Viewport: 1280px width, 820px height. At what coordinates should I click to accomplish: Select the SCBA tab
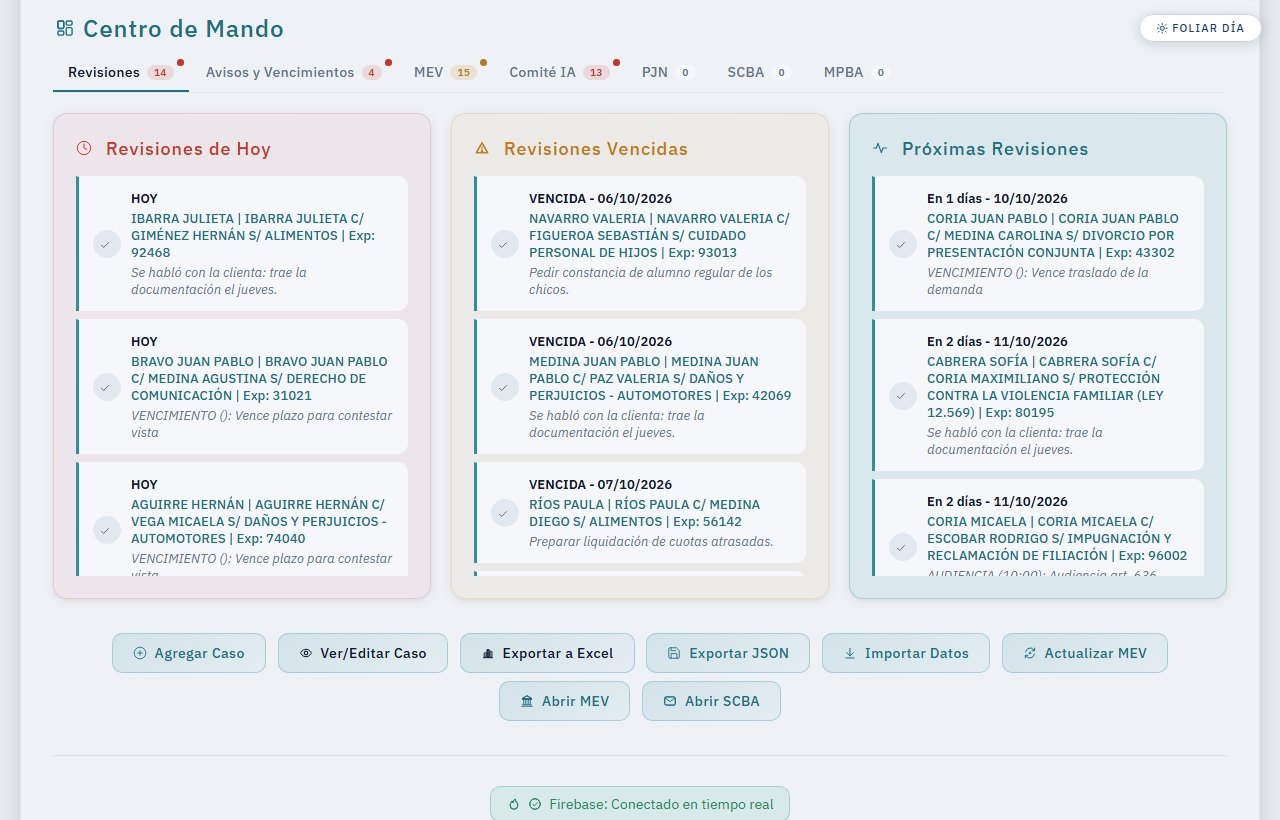[x=759, y=73]
